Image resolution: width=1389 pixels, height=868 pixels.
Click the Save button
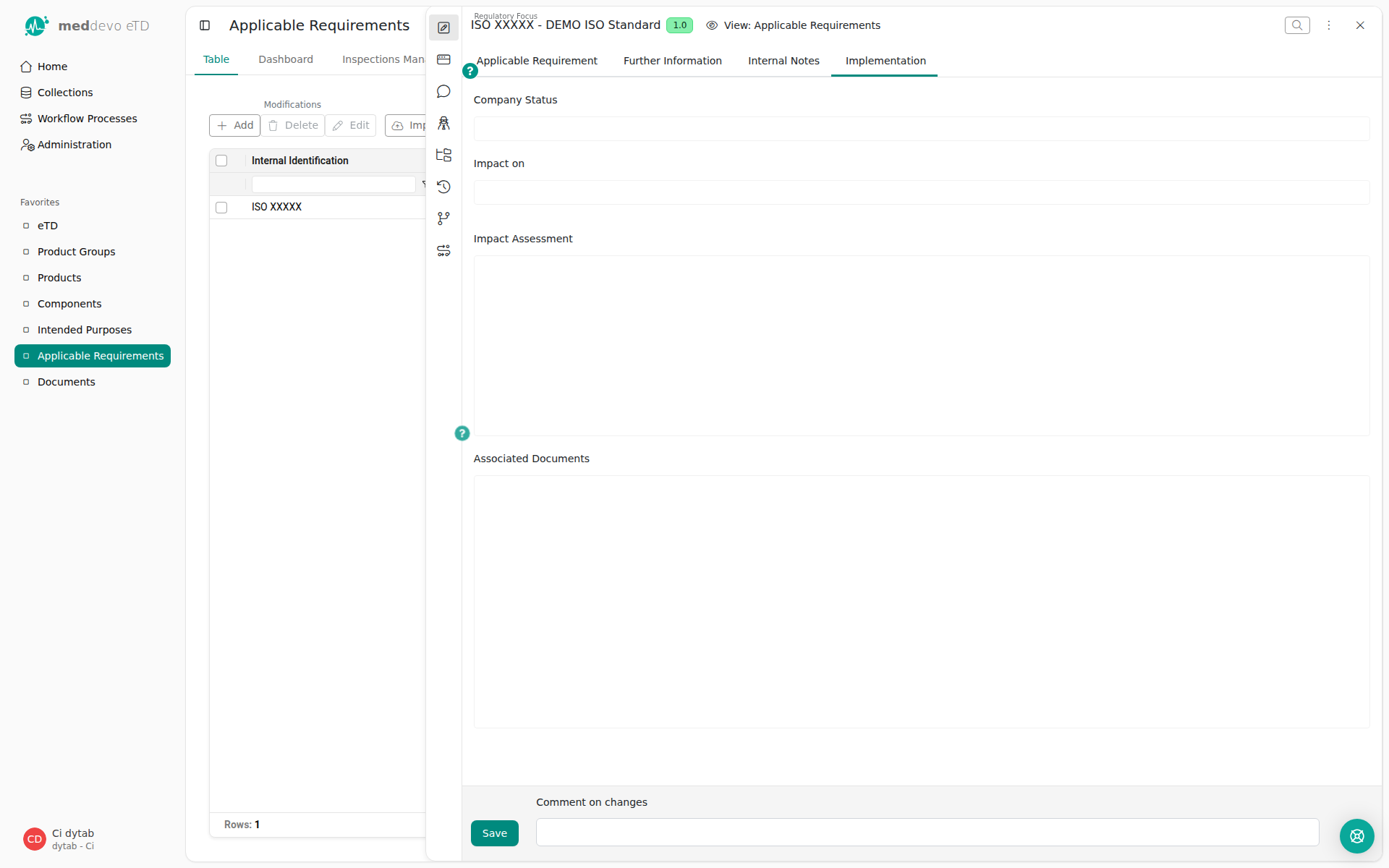[x=495, y=833]
